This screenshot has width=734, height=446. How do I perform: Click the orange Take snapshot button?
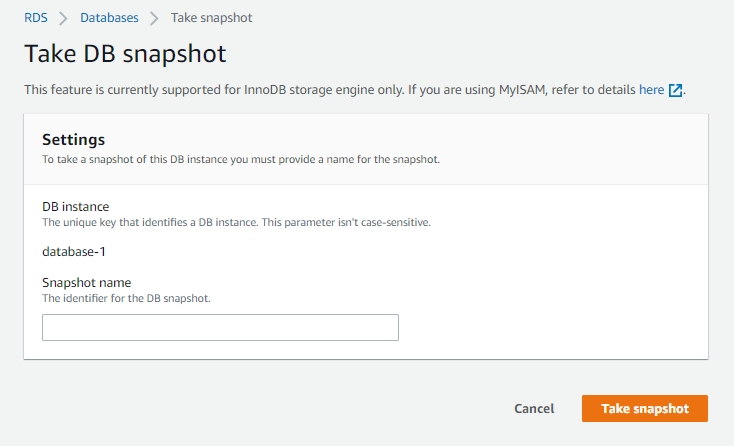point(644,408)
